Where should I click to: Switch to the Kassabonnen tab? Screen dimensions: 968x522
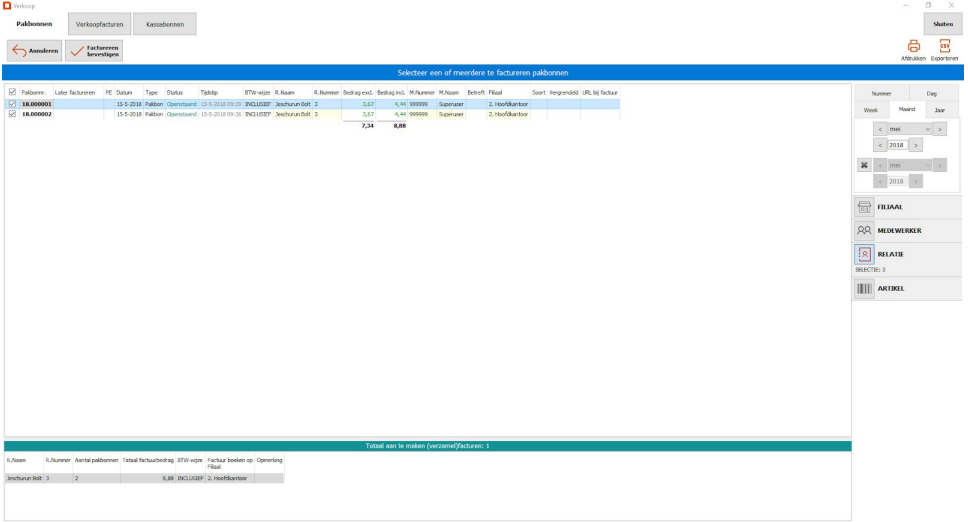point(165,23)
